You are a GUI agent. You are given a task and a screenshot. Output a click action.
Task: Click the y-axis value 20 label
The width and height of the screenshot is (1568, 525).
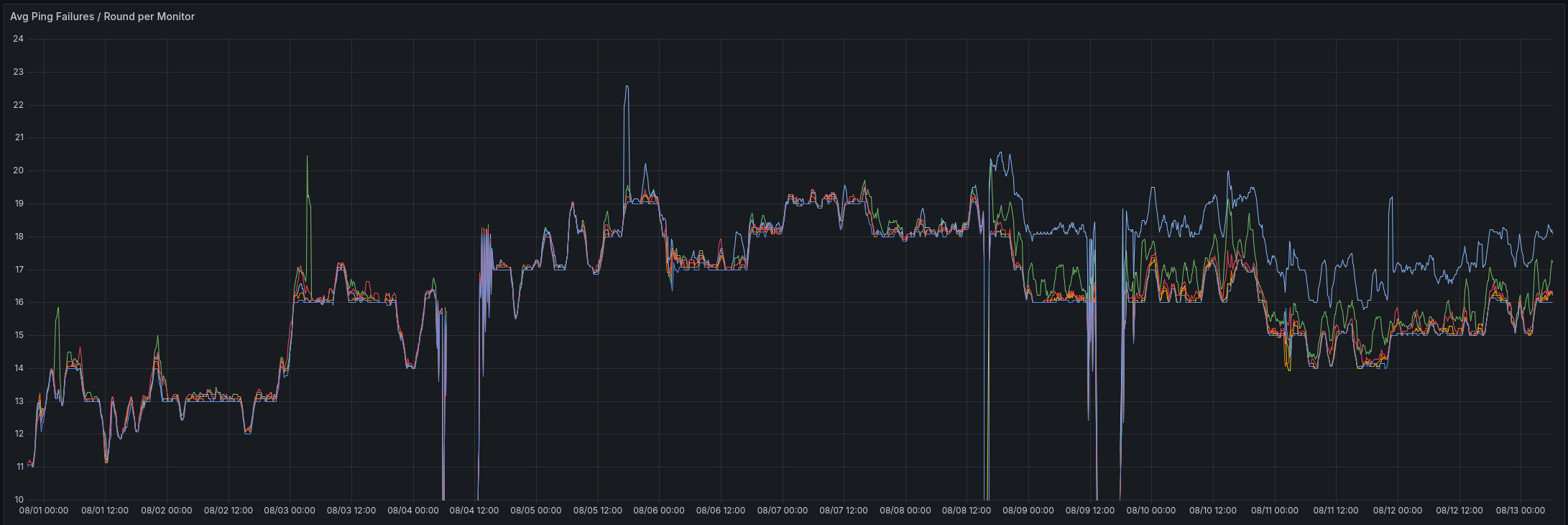coord(19,170)
